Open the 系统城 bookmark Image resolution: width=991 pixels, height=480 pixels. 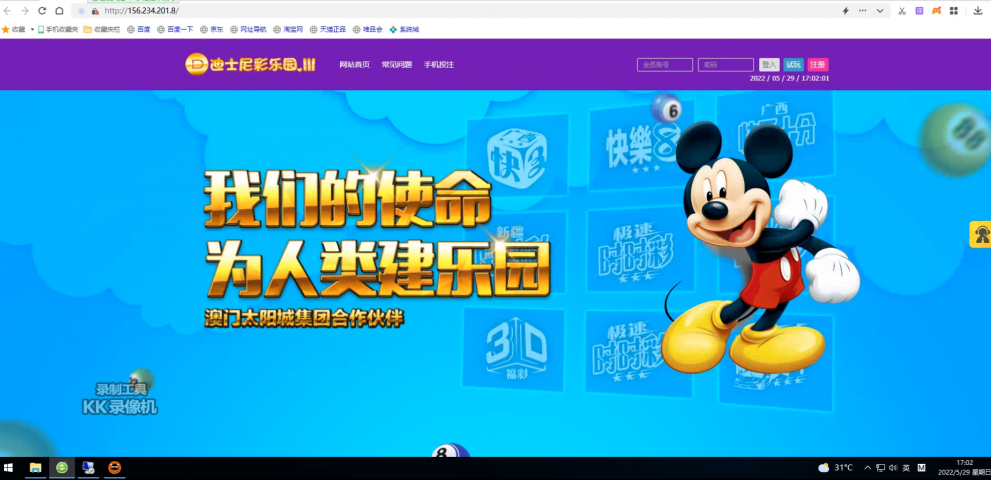coord(404,29)
